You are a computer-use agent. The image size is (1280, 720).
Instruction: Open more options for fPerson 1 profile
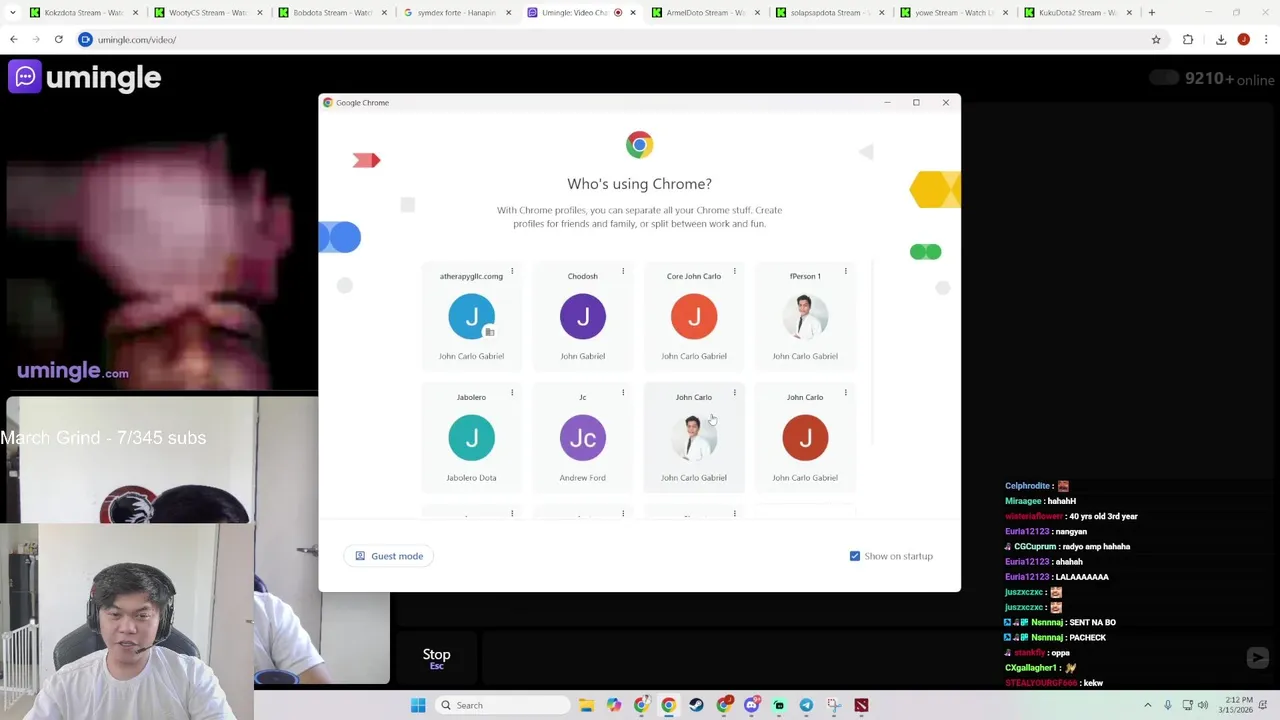[845, 271]
